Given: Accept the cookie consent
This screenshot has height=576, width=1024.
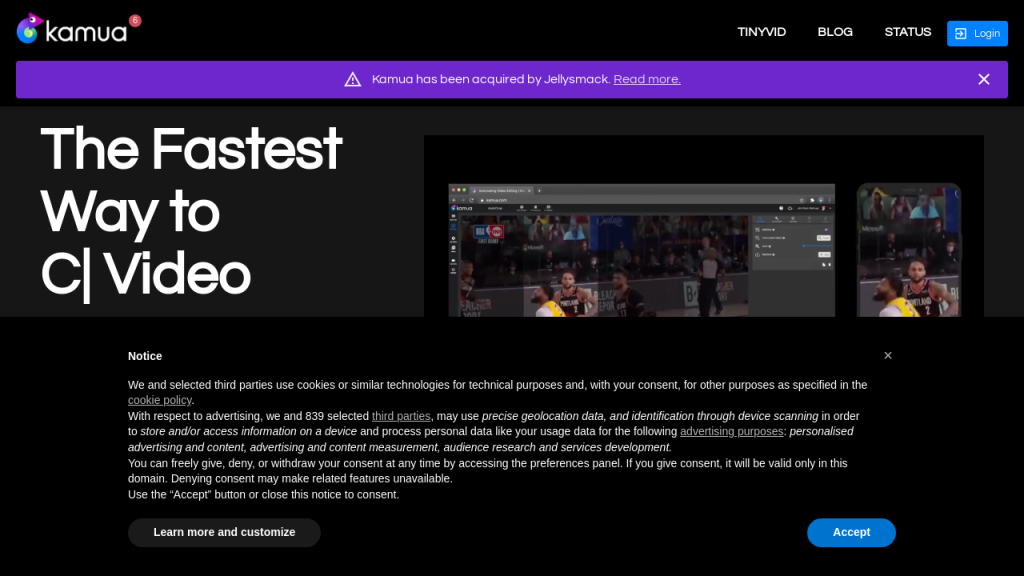Looking at the screenshot, I should 851,532.
